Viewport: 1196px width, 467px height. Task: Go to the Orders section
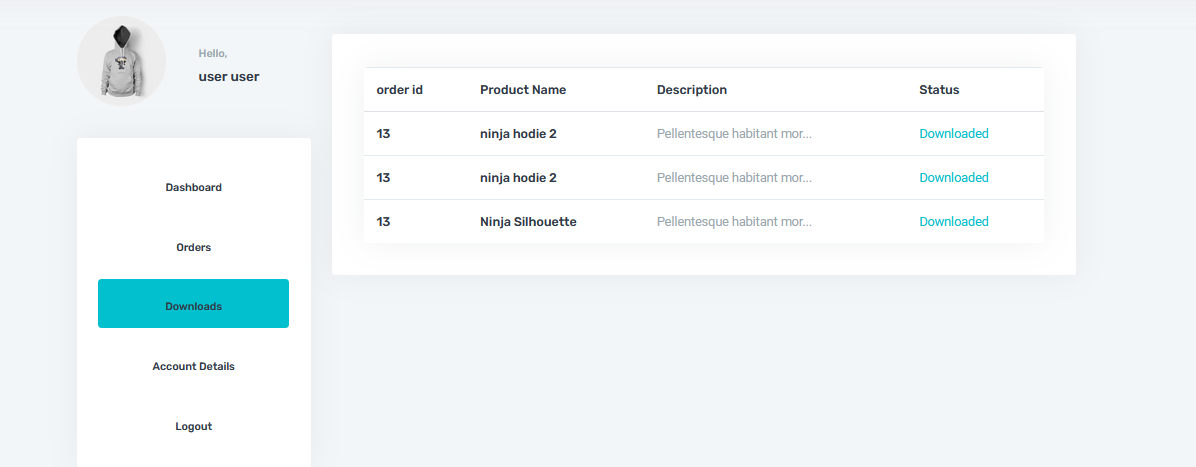tap(193, 247)
